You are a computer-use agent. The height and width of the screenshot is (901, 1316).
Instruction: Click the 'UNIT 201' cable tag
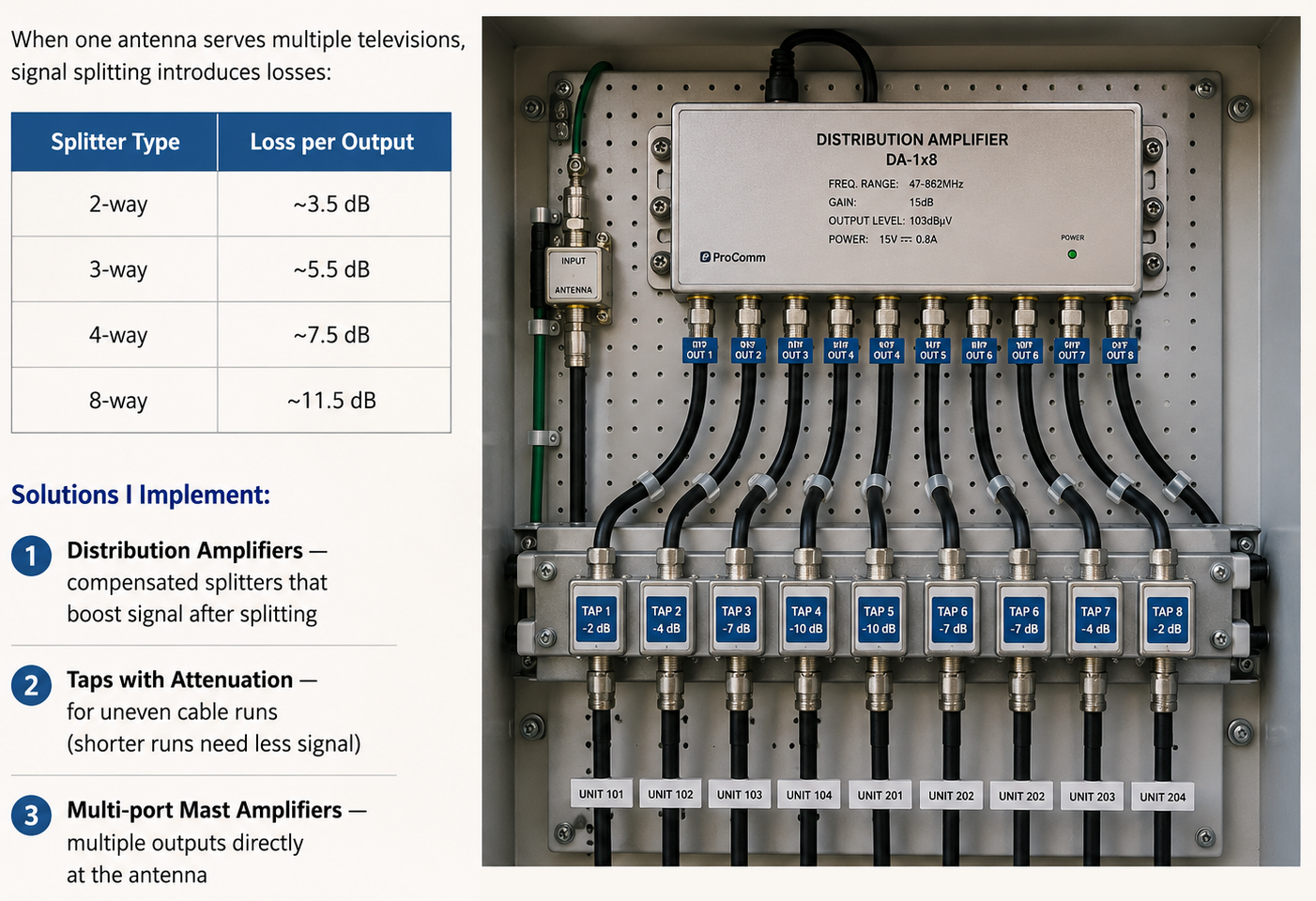pyautogui.click(x=880, y=795)
